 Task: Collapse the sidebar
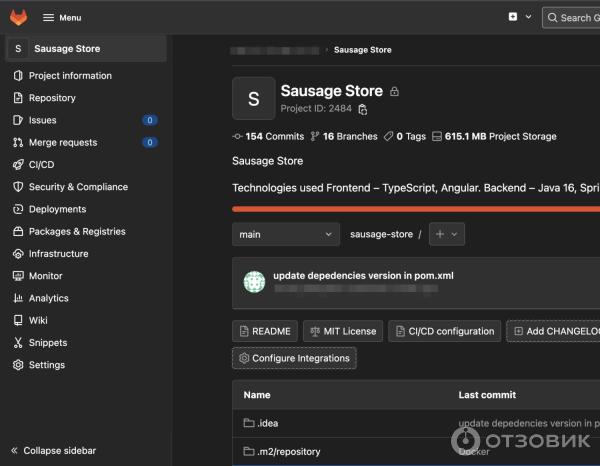pyautogui.click(x=54, y=451)
